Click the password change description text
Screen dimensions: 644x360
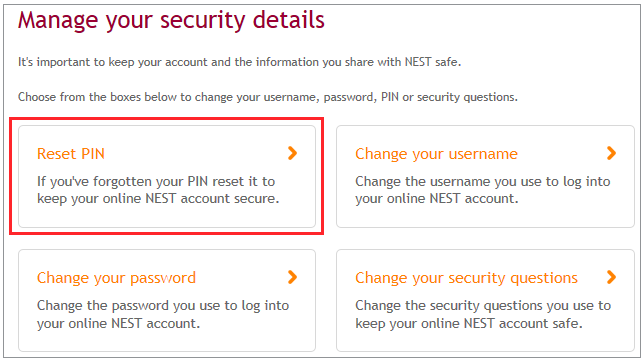(163, 314)
